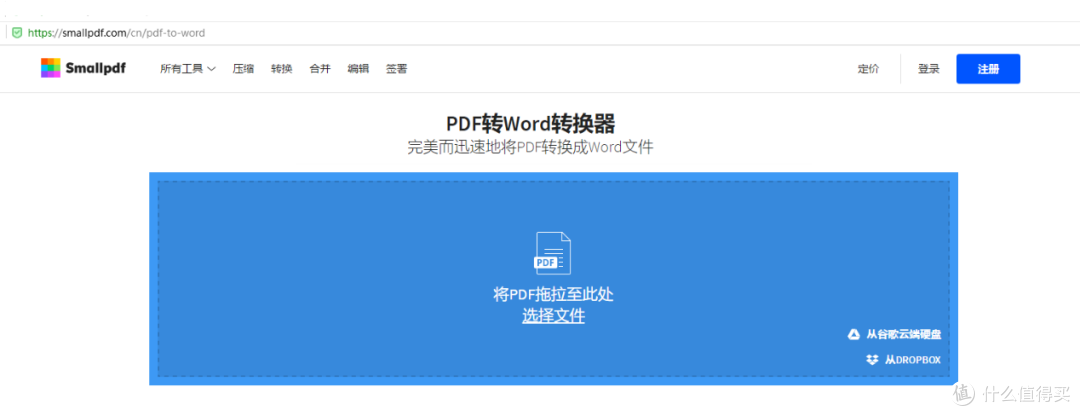1080x416 pixels.
Task: Click the 完美而迅速地将PDF转换成Word文件 subtitle
Action: click(x=530, y=147)
